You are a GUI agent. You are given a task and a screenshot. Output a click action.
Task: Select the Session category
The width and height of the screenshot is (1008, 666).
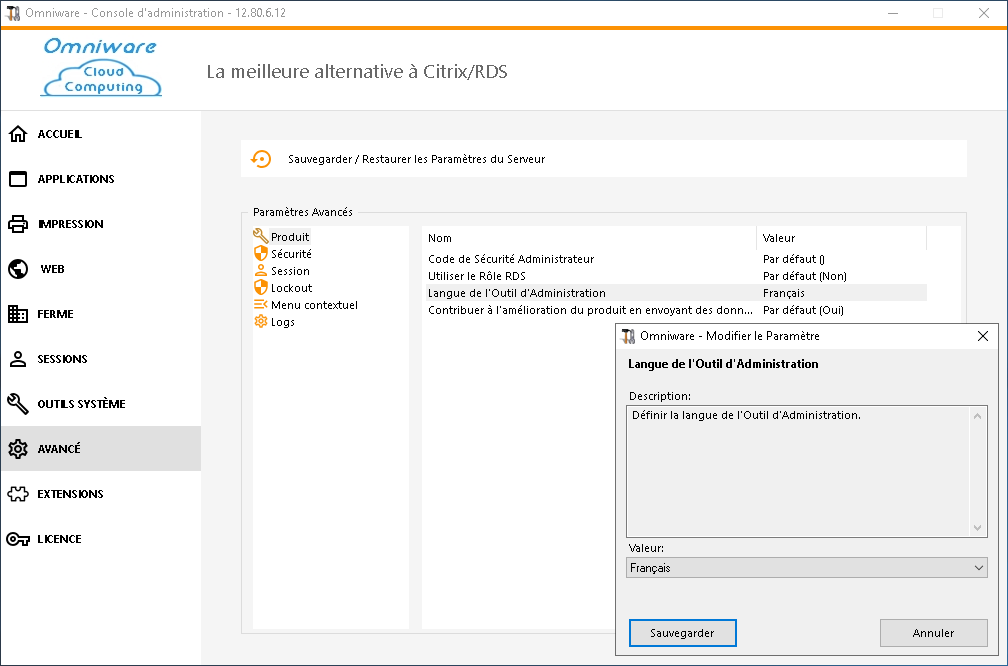(x=290, y=271)
